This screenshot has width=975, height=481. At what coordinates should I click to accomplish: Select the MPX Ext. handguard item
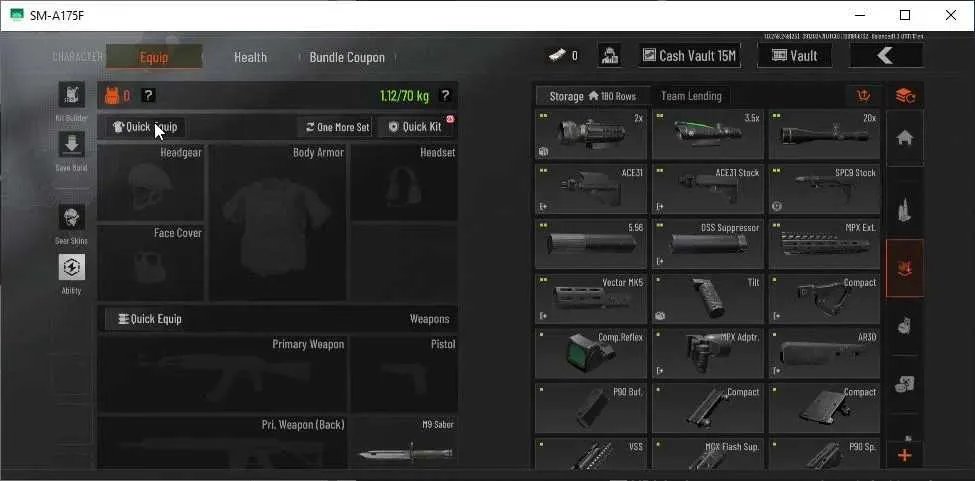pyautogui.click(x=825, y=244)
